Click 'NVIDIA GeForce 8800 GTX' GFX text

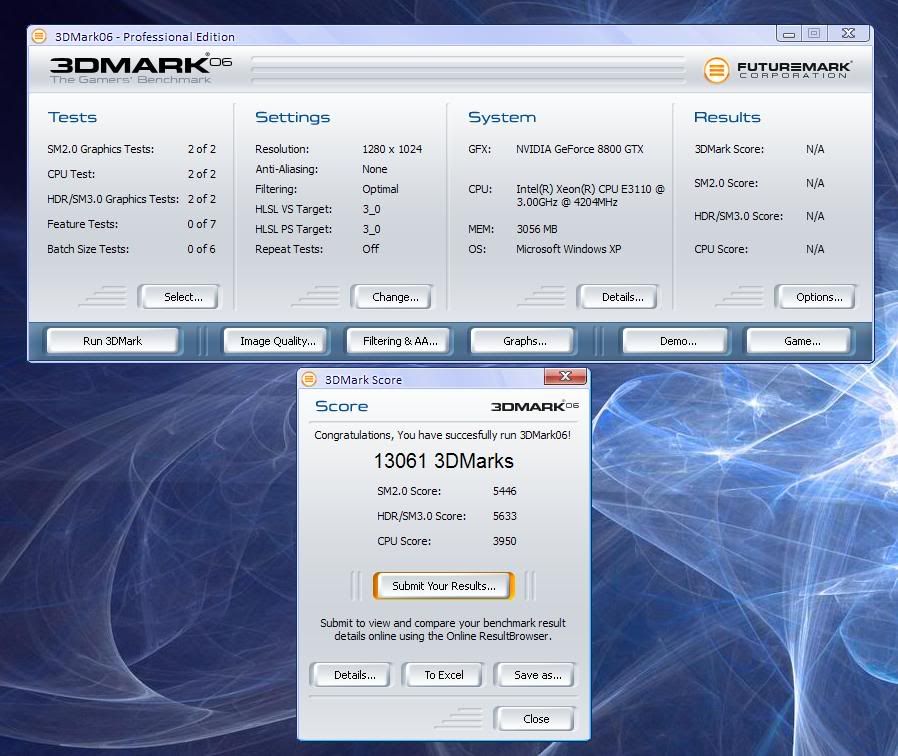(x=580, y=149)
